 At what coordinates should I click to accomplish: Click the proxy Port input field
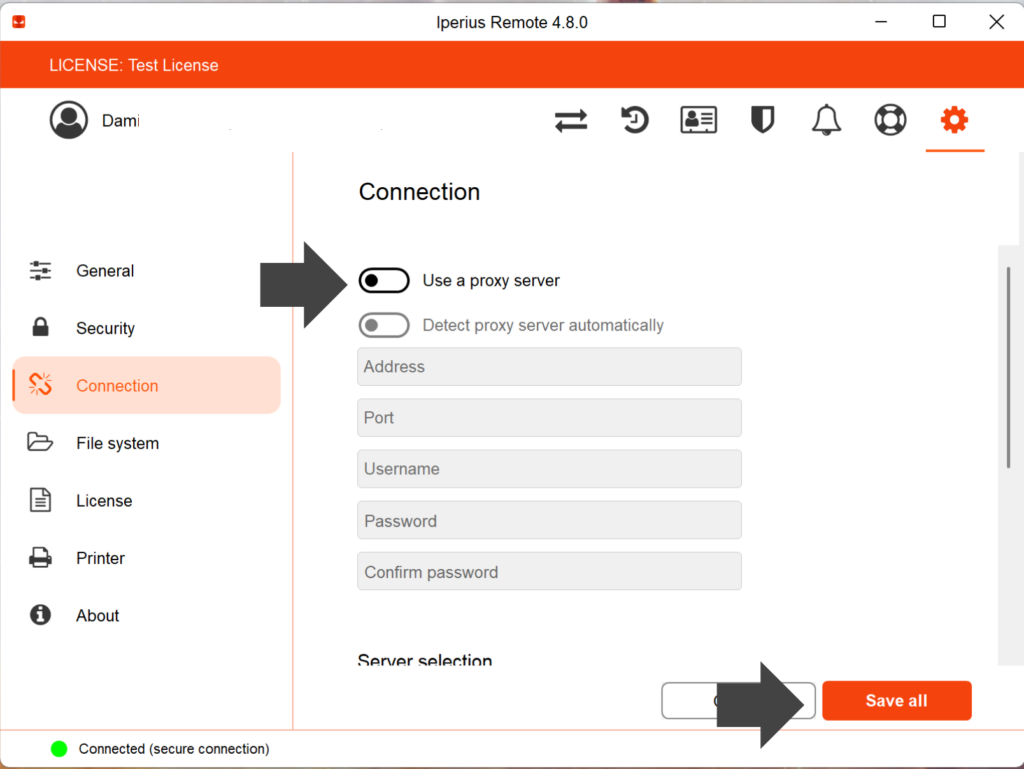[549, 418]
